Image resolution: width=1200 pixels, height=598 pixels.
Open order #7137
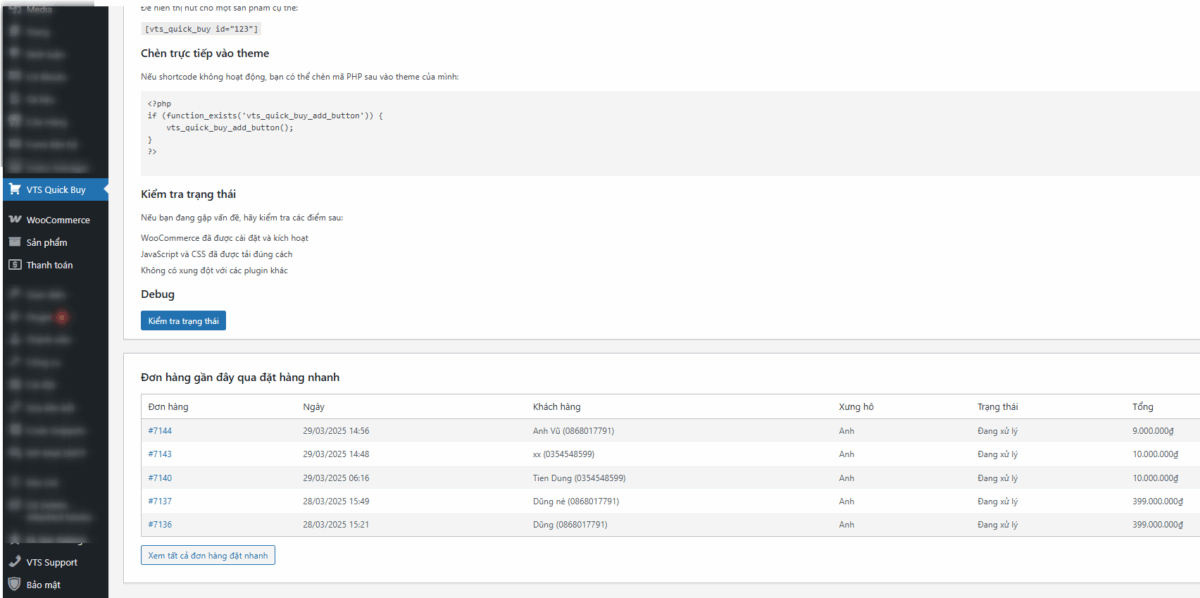tap(160, 501)
